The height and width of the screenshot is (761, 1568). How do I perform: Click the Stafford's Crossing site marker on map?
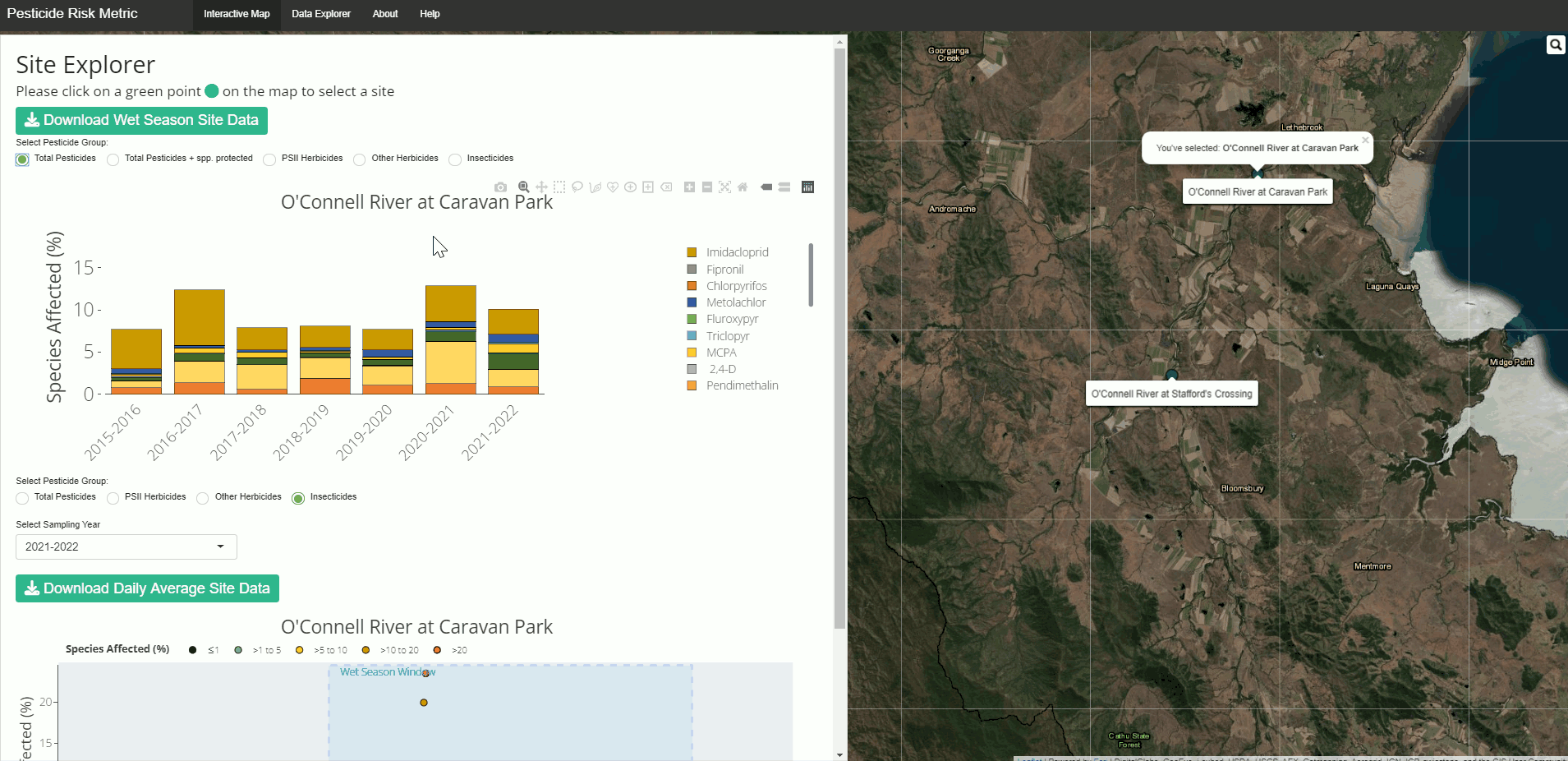point(1172,376)
